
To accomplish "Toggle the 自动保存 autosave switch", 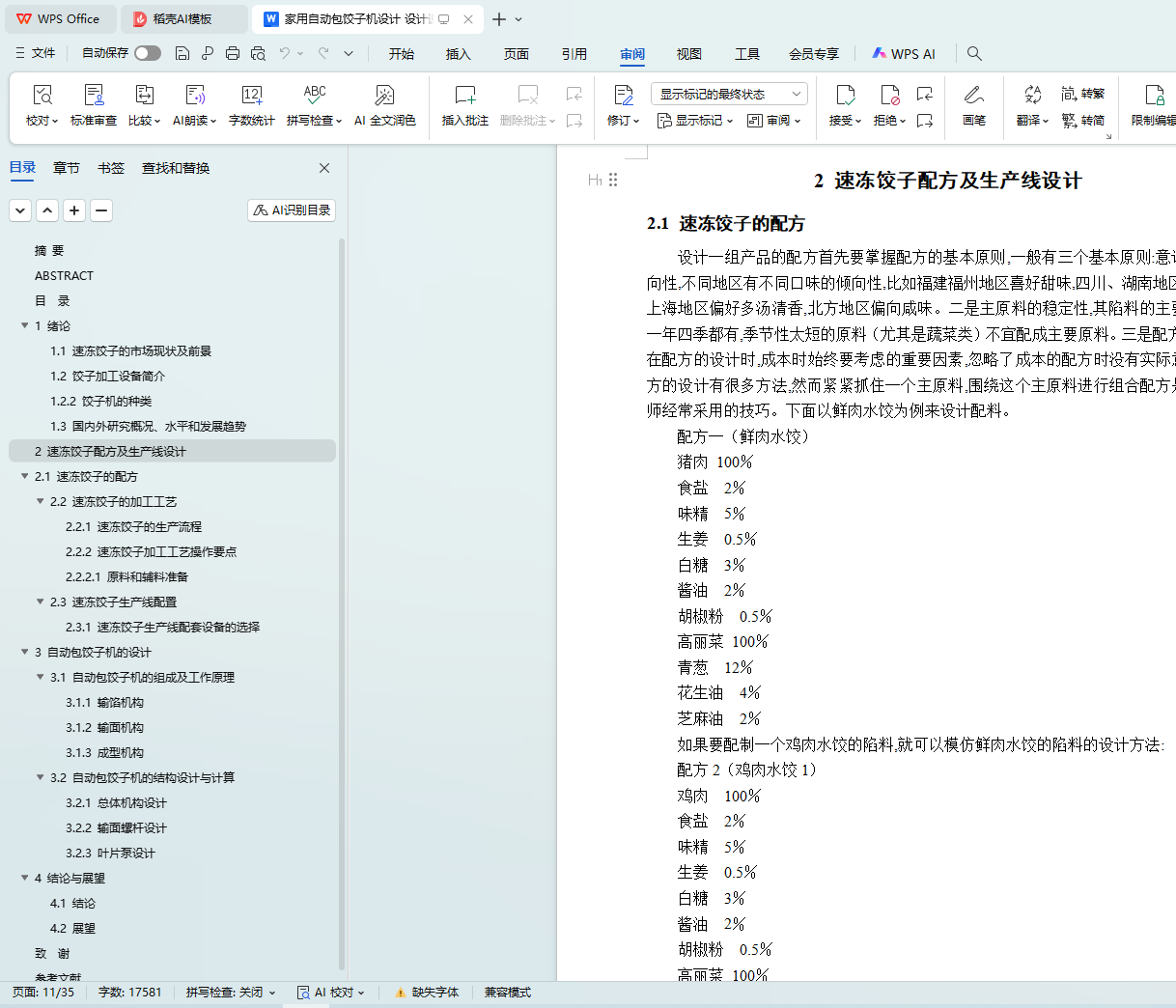I will coord(148,54).
